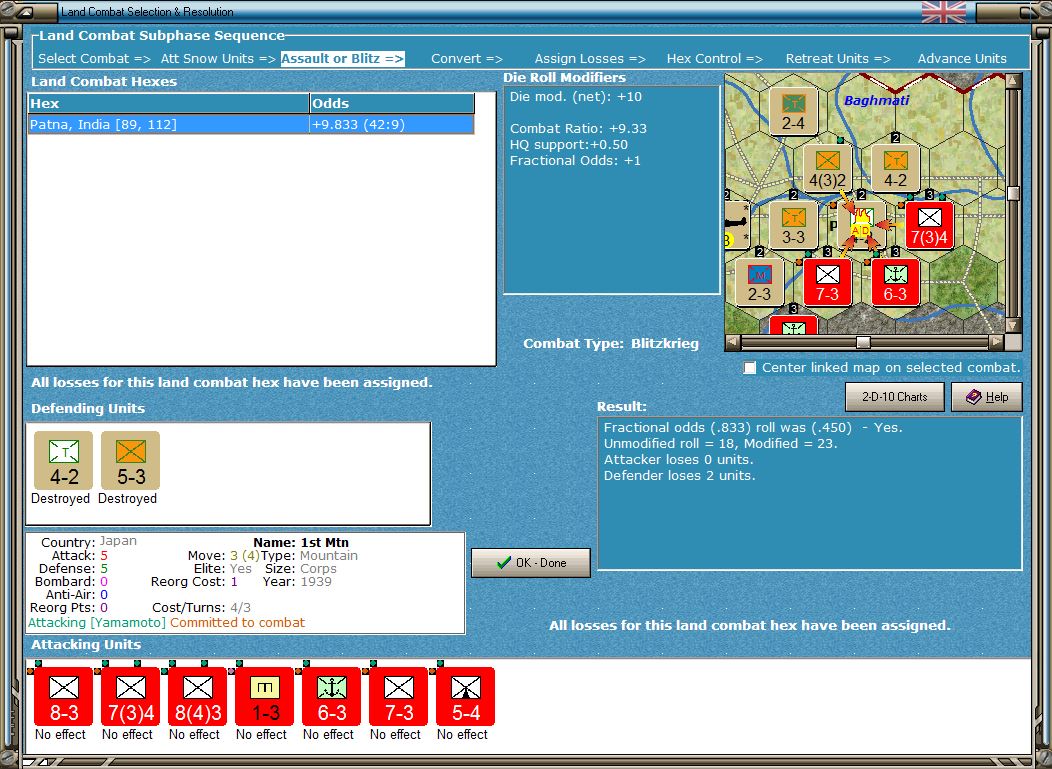Click the Hex column header
Screen dimensions: 1052x769
[x=168, y=103]
